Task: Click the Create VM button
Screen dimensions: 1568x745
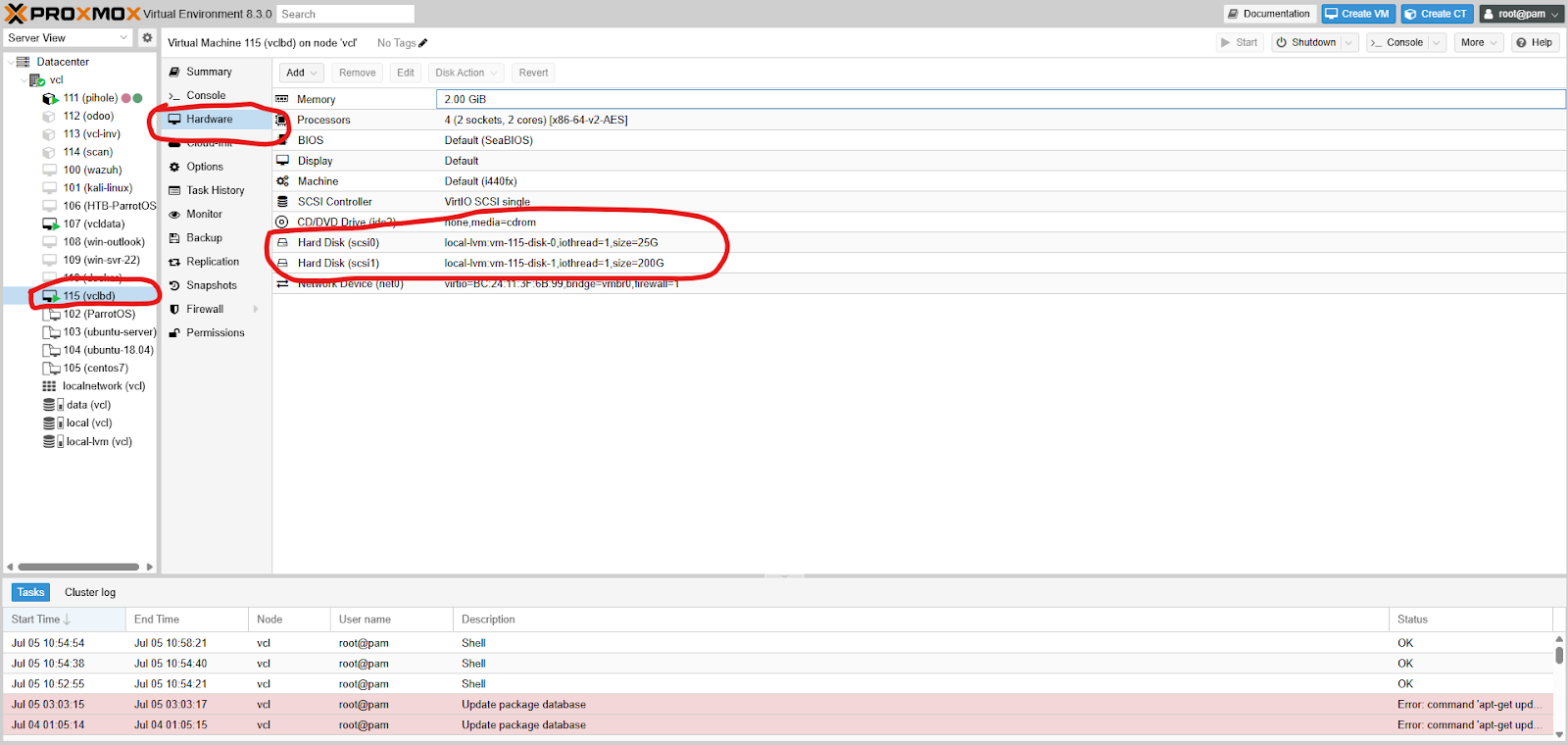Action: (x=1357, y=14)
